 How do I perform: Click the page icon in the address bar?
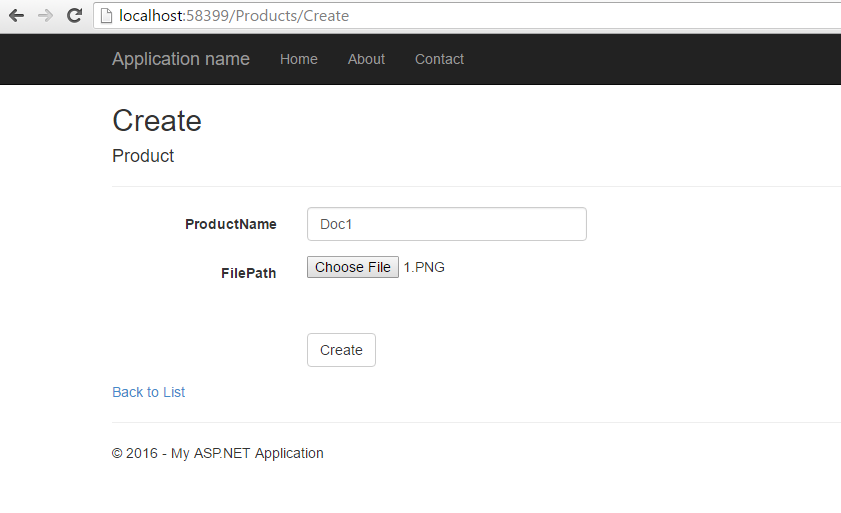click(105, 16)
